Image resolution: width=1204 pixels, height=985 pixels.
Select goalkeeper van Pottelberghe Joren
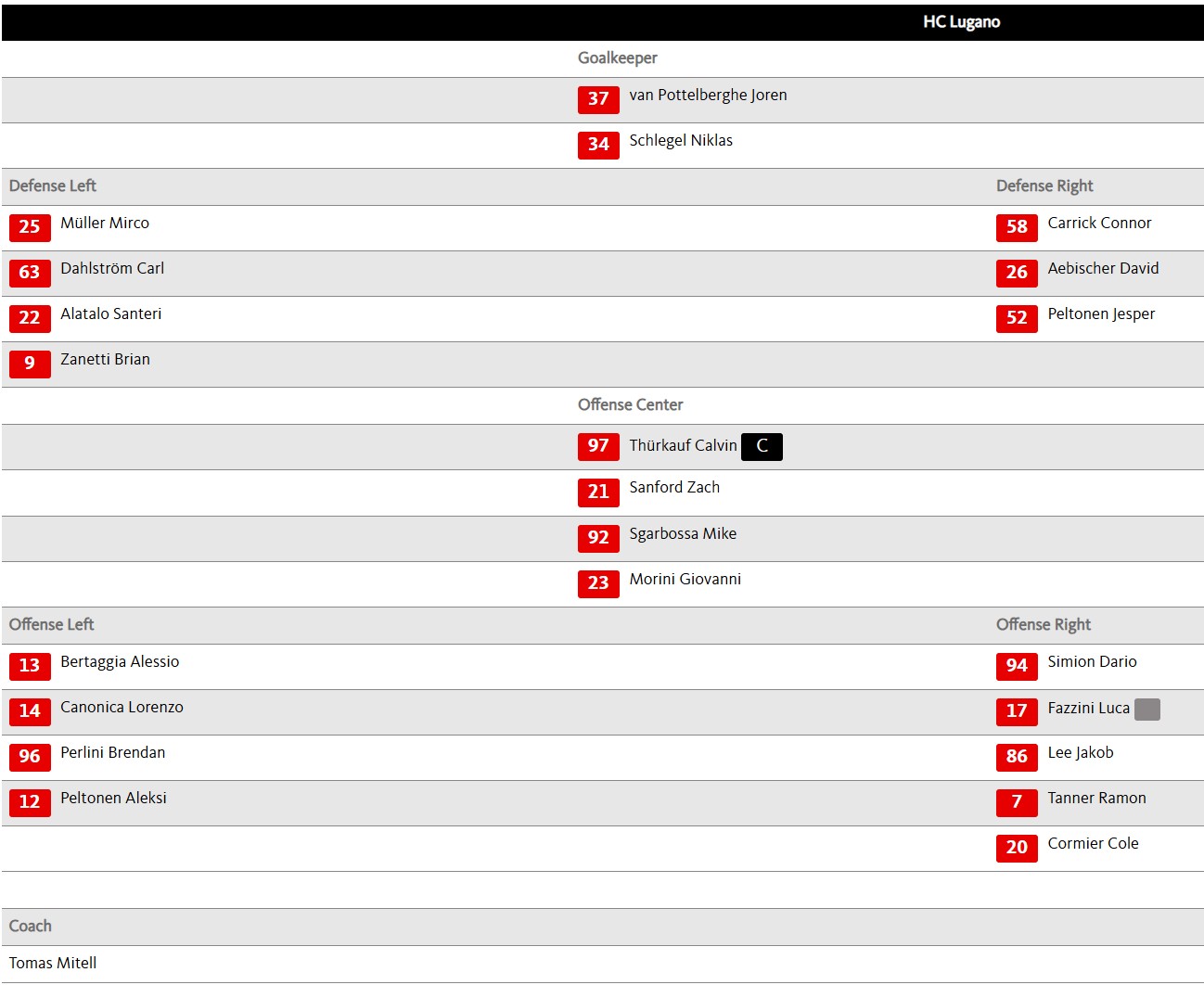tap(708, 96)
